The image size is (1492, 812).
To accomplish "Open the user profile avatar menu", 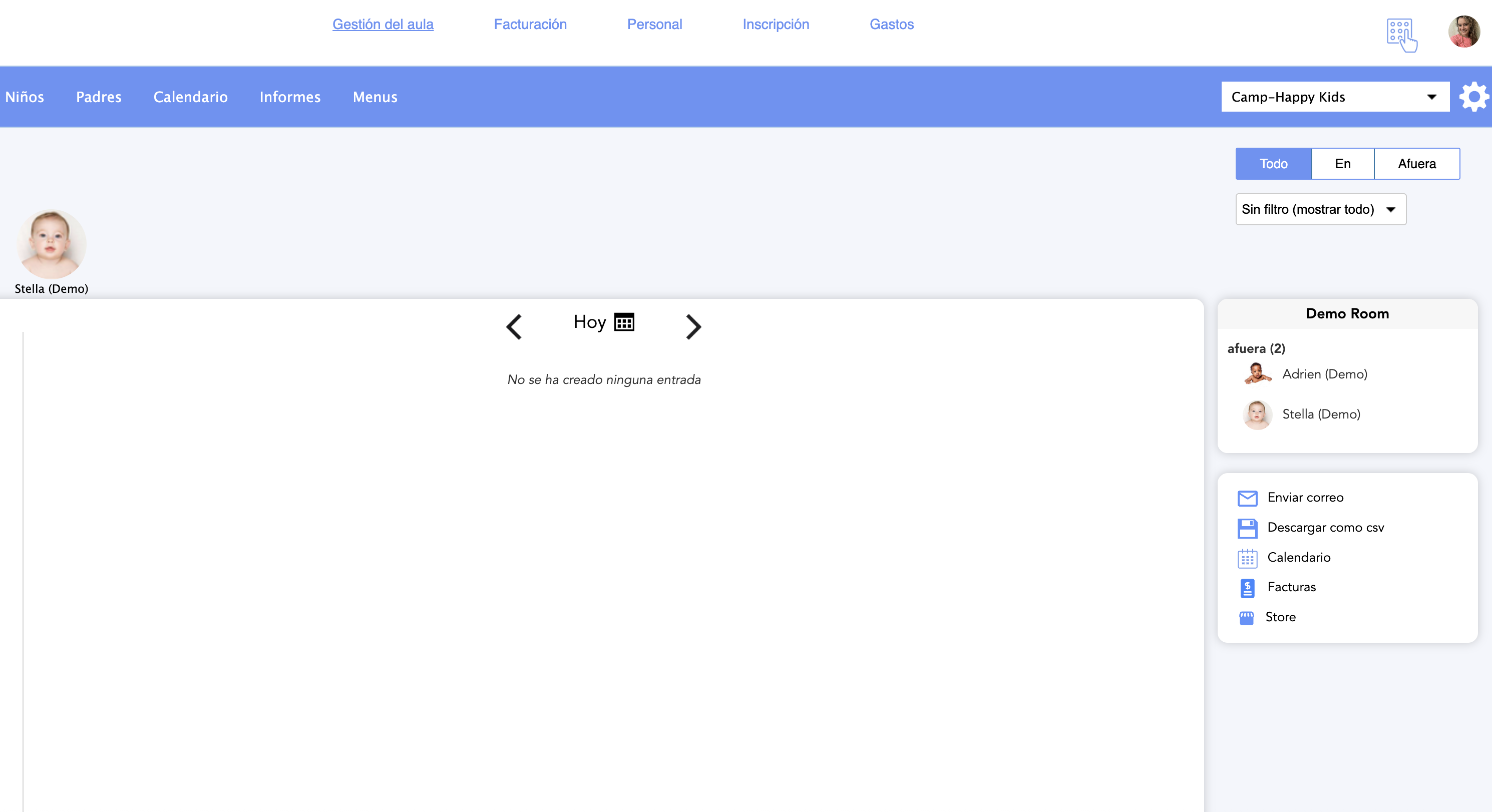I will pyautogui.click(x=1463, y=32).
